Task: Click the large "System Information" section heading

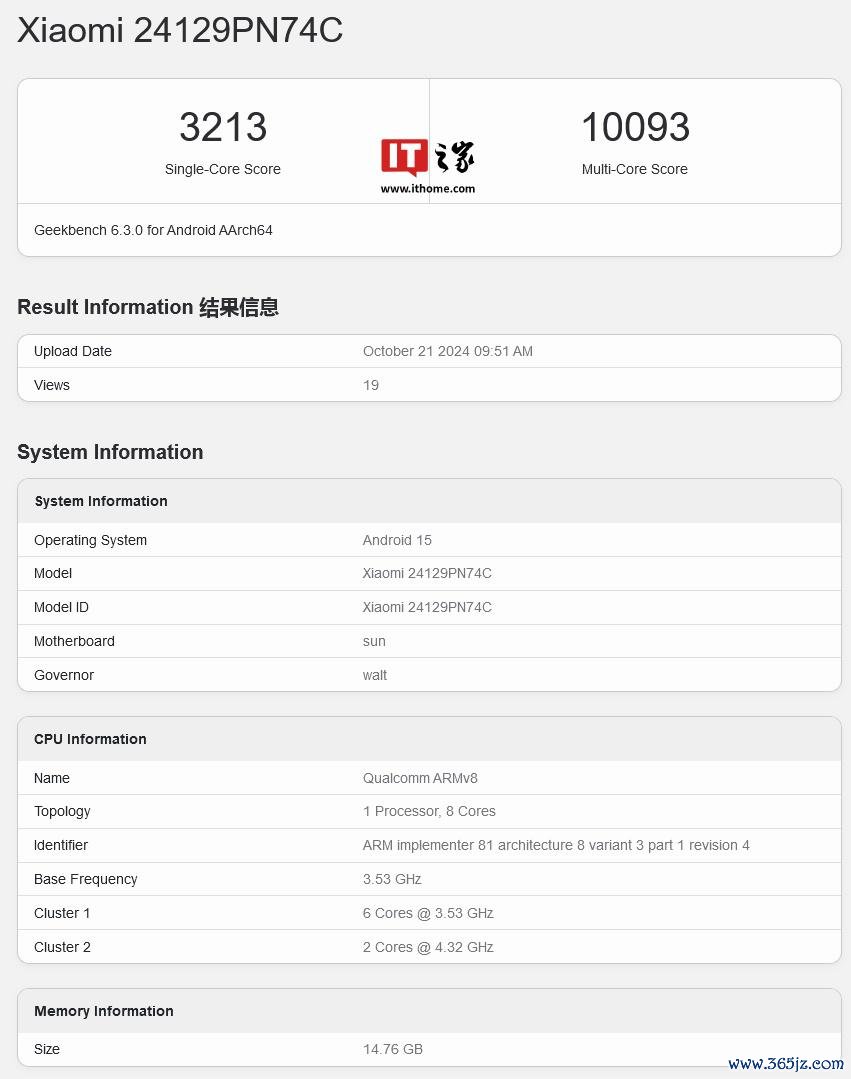Action: (110, 452)
